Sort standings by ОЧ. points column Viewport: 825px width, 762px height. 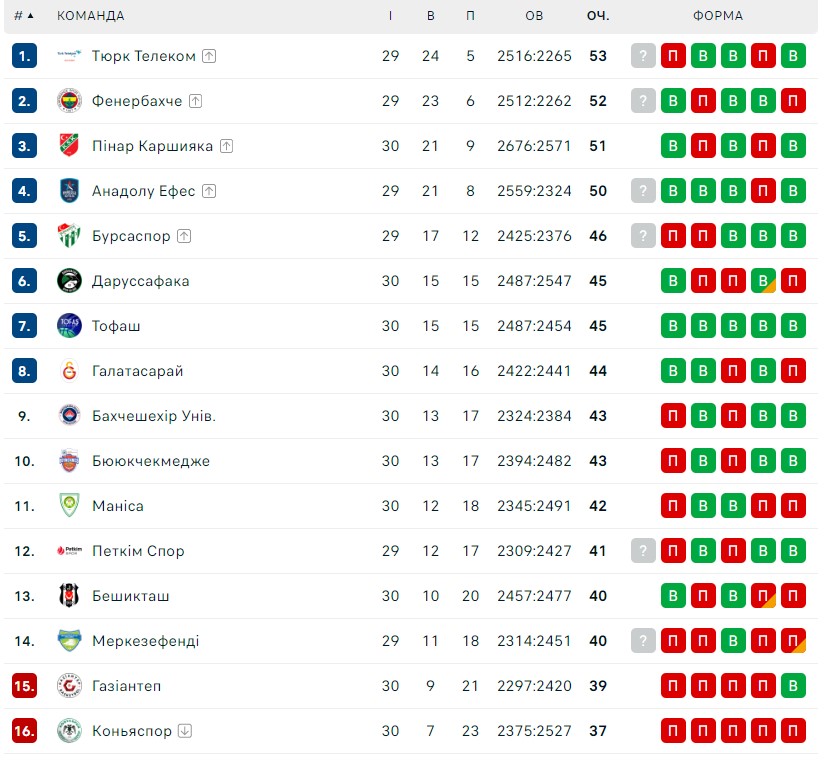pos(598,16)
